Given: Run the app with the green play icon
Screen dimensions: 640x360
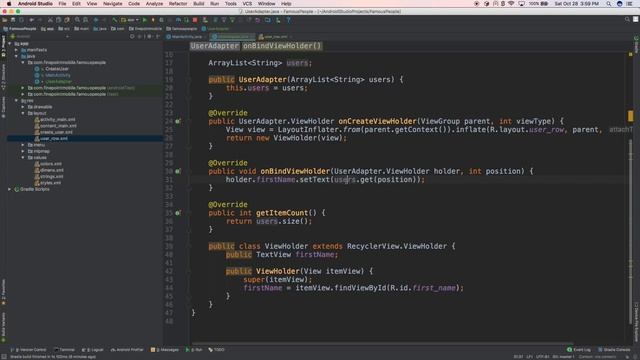Looking at the screenshot, I should [144, 20].
